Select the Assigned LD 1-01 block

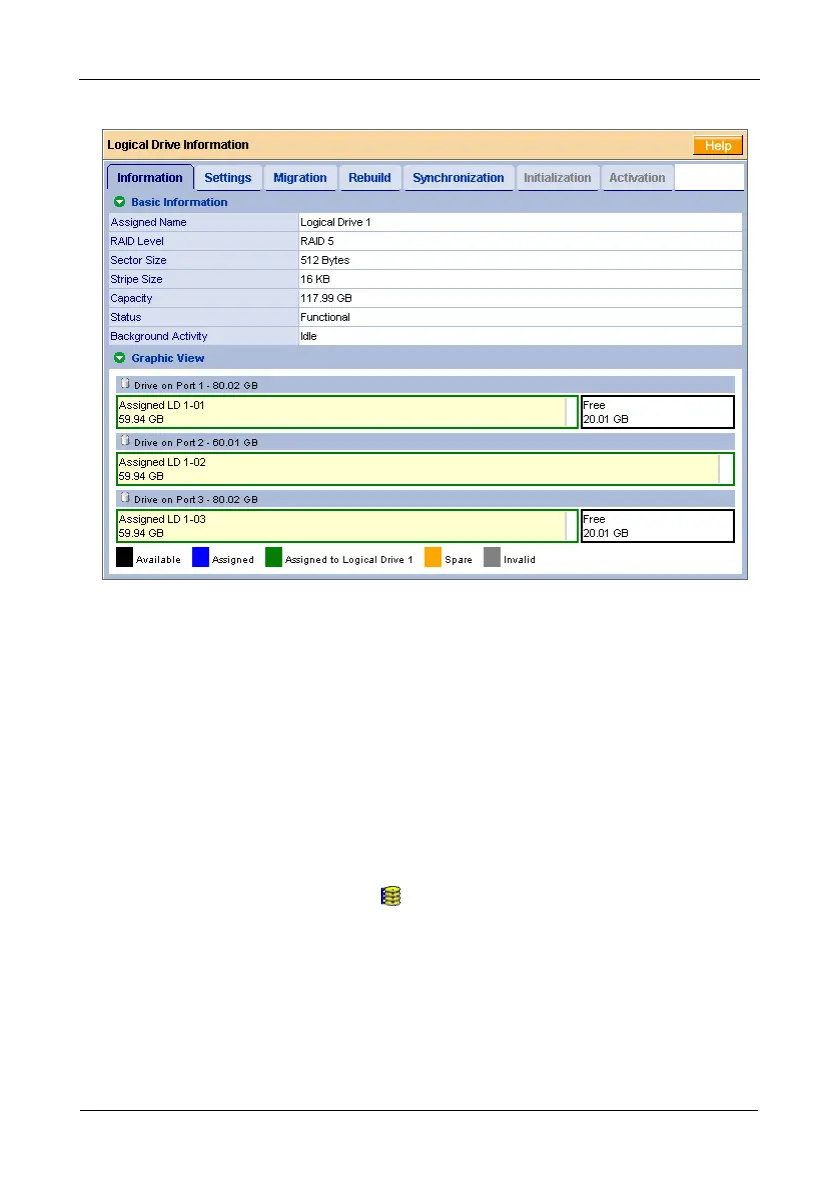coord(347,412)
